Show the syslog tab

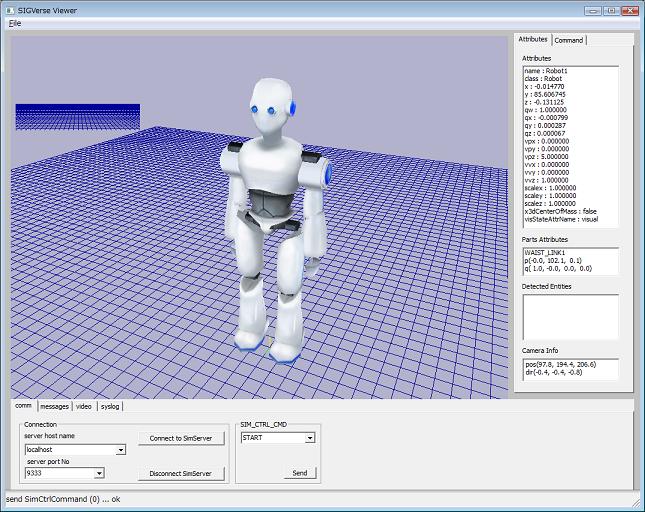[110, 406]
